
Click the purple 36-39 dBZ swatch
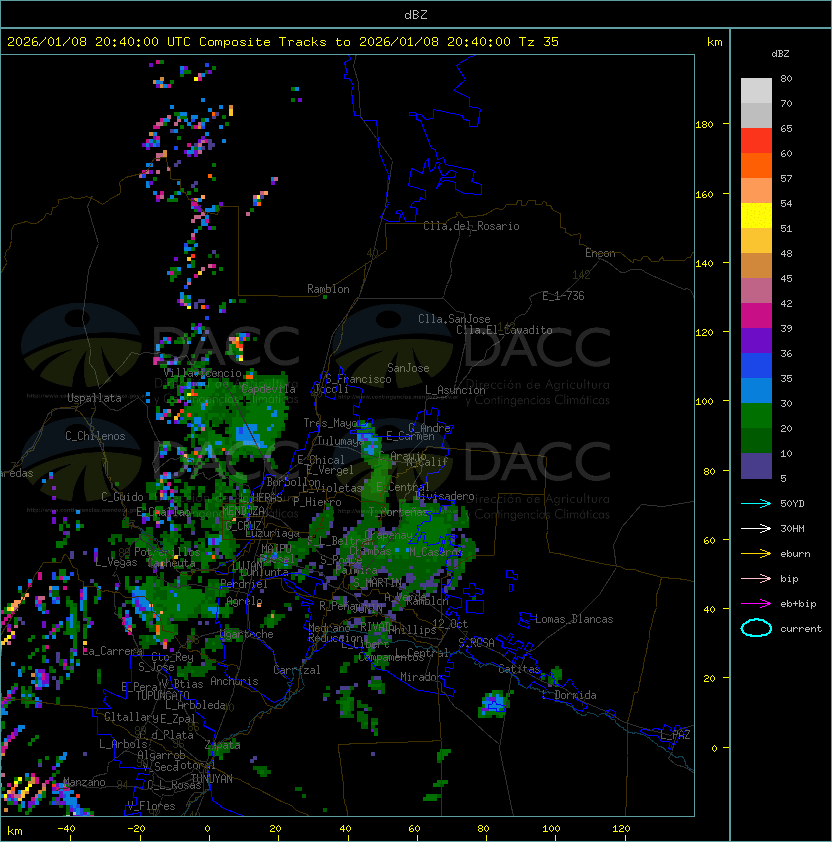pyautogui.click(x=756, y=340)
